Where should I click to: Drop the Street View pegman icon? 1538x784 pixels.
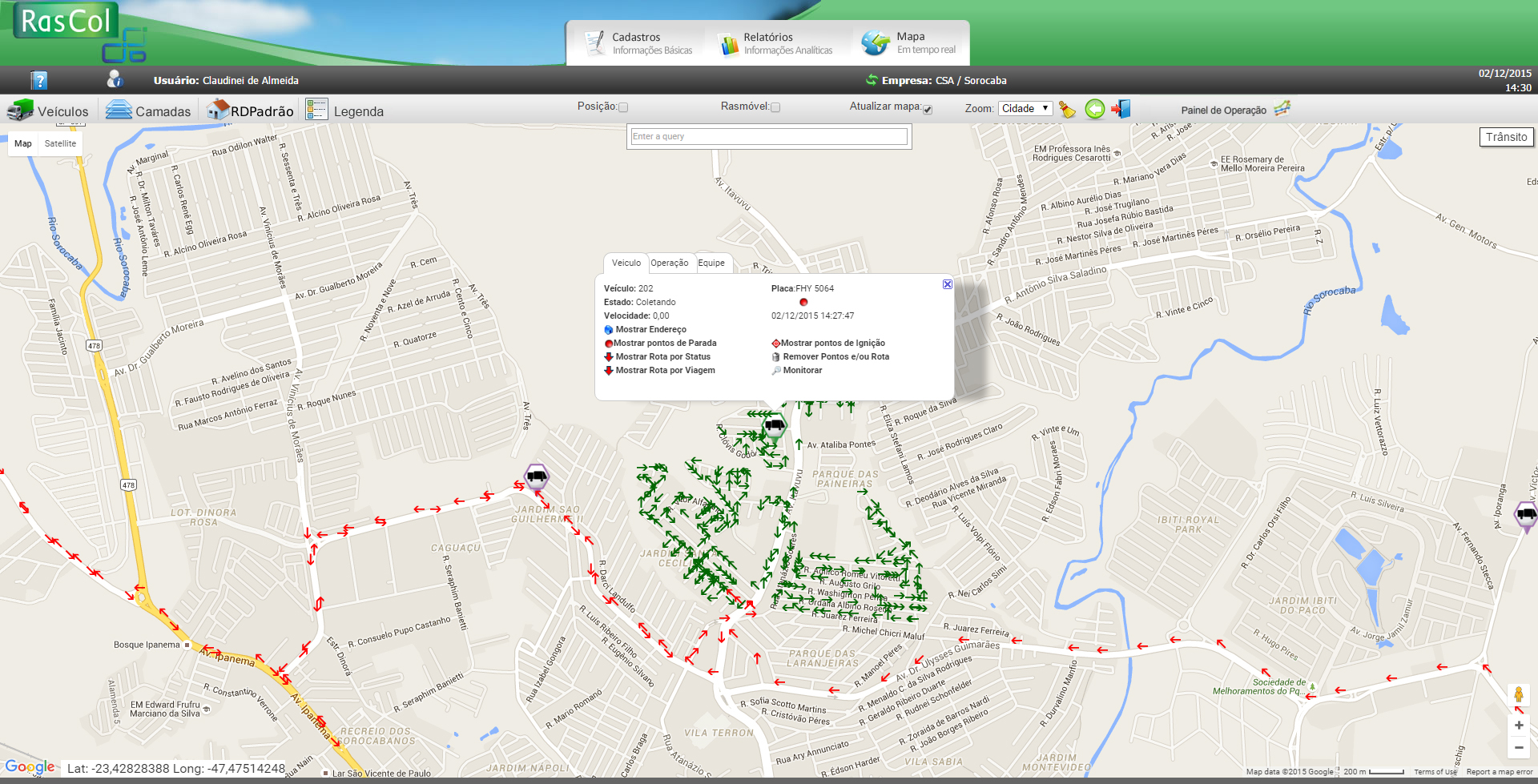pos(1518,694)
